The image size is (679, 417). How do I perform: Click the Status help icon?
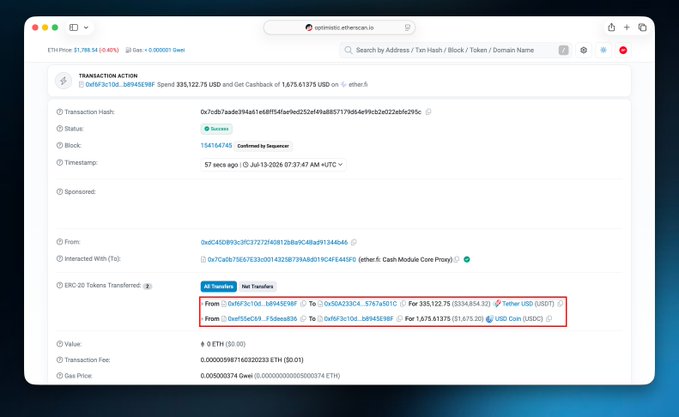click(x=60, y=129)
